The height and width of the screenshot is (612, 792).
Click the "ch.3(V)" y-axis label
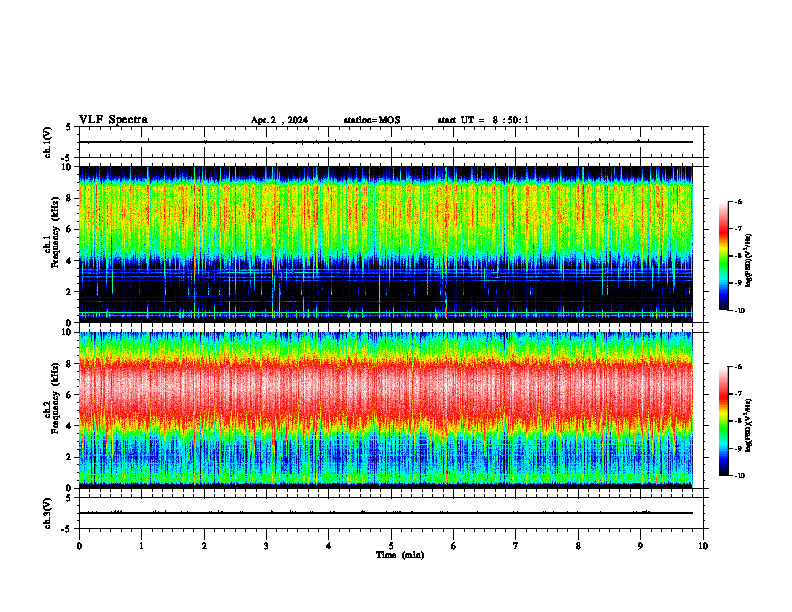point(47,514)
